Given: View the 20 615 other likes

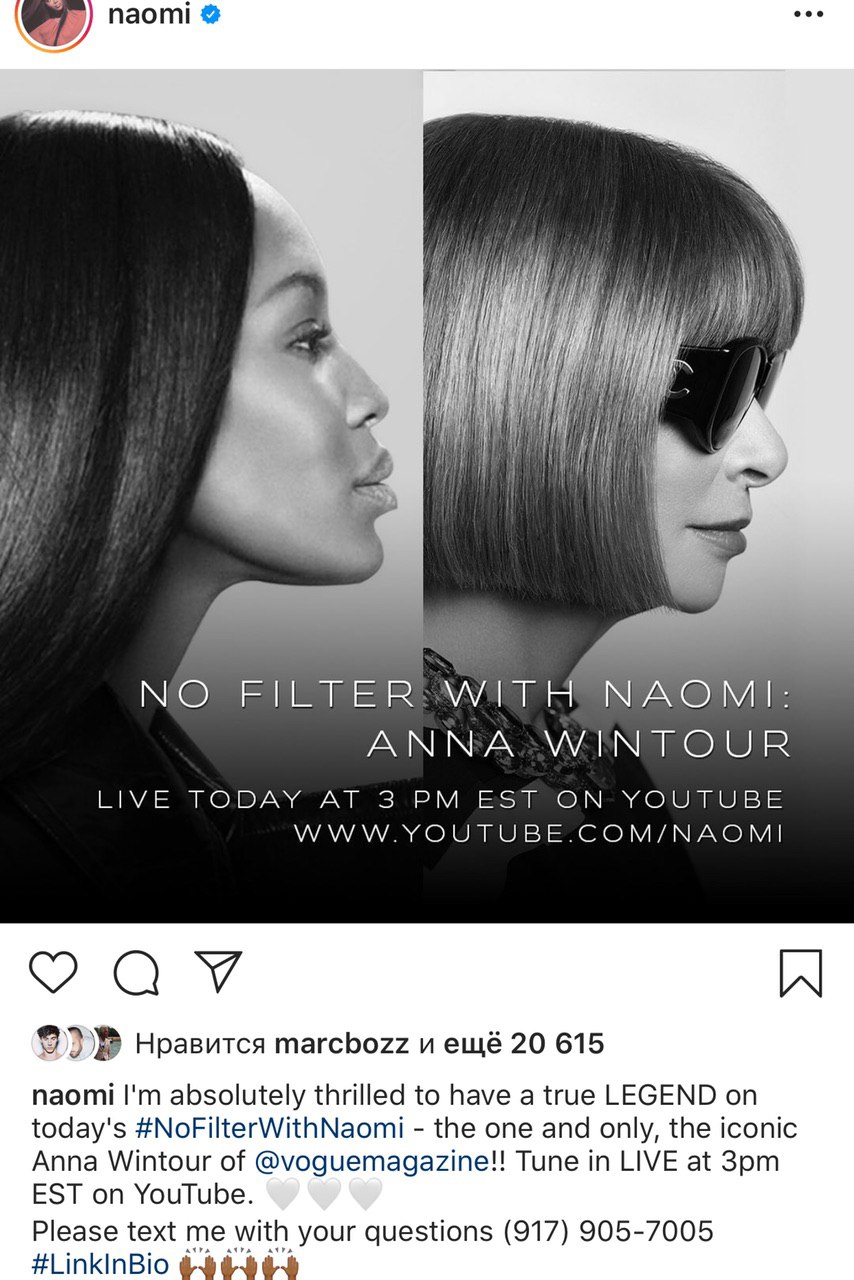Looking at the screenshot, I should click(524, 1045).
